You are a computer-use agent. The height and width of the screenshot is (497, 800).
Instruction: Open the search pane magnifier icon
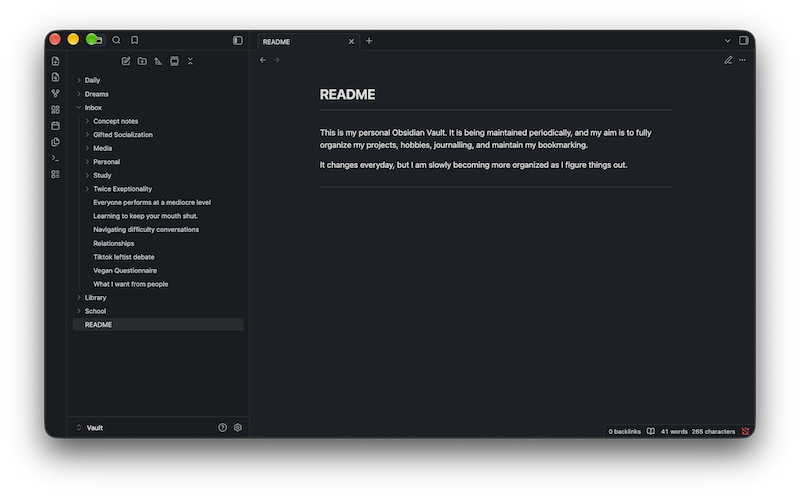coord(116,40)
